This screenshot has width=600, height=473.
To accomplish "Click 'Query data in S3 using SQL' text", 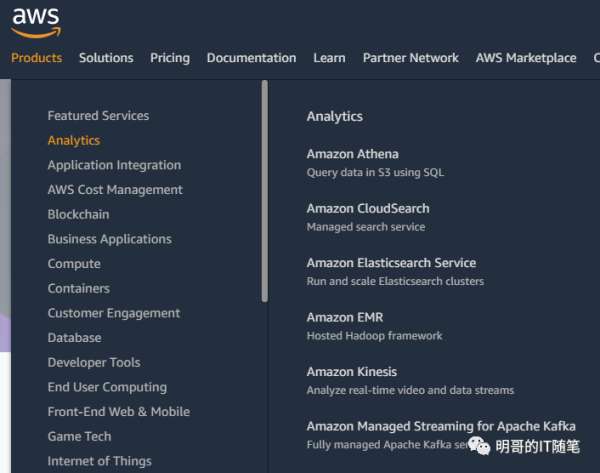I will (x=375, y=173).
